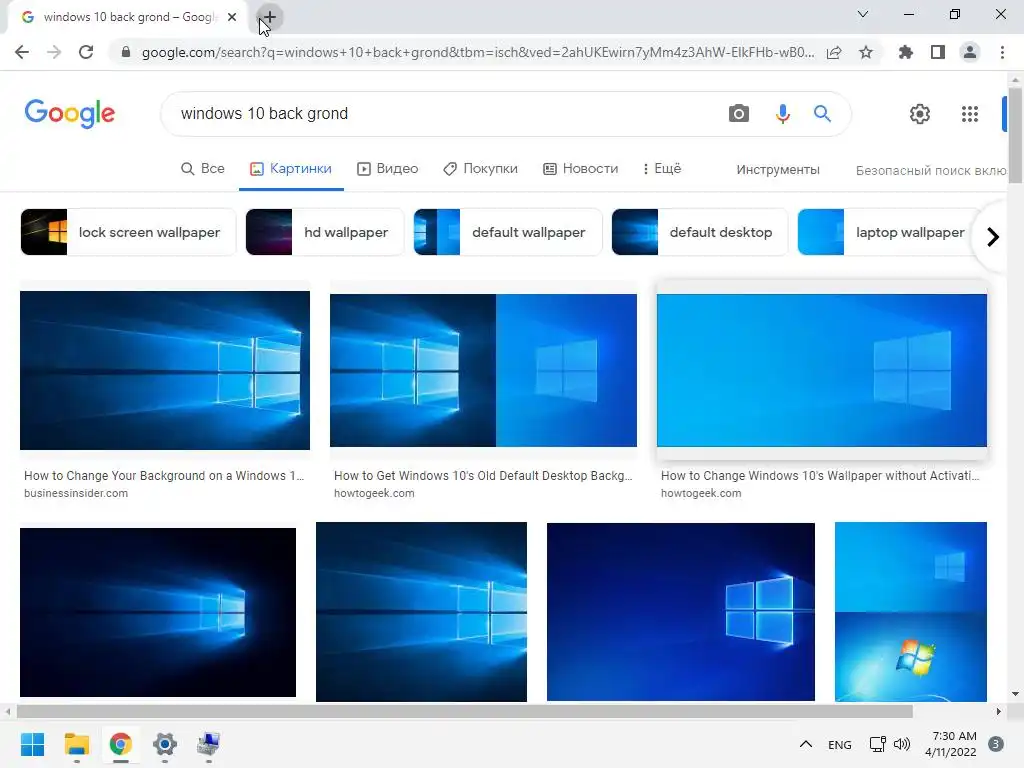Click the Google logo
The height and width of the screenshot is (768, 1024).
point(70,114)
